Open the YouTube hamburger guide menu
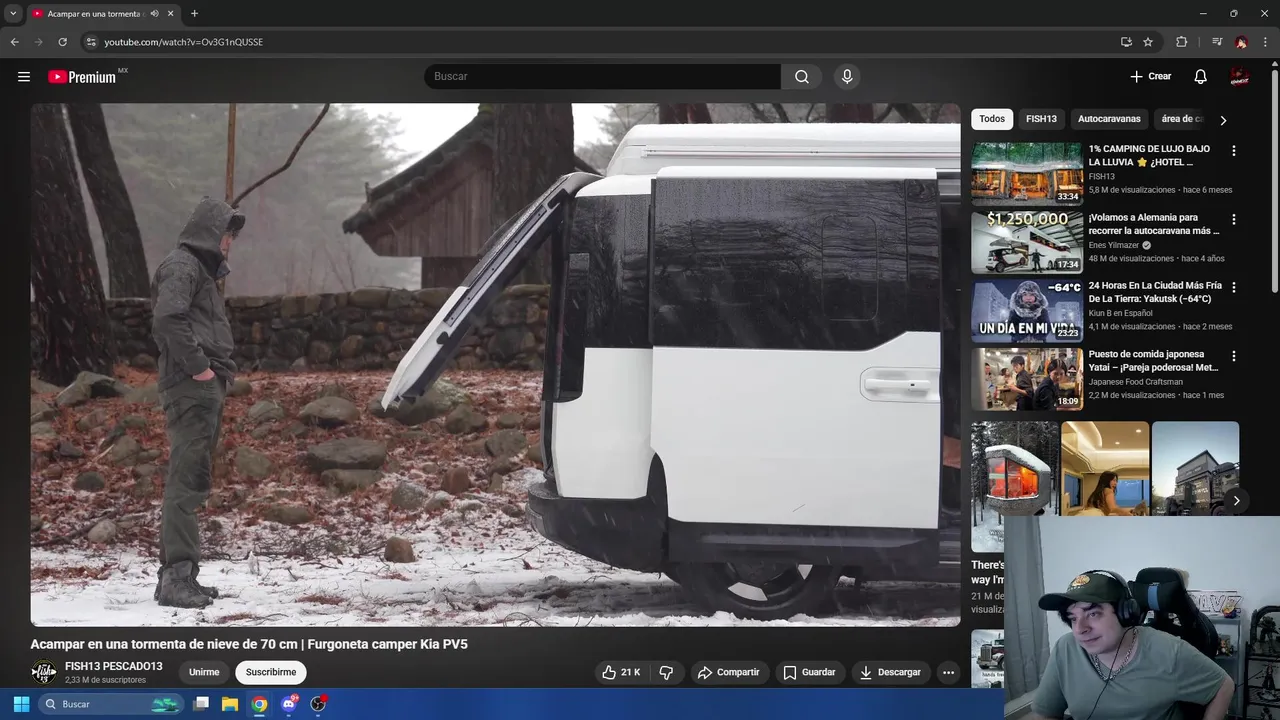 (x=24, y=77)
